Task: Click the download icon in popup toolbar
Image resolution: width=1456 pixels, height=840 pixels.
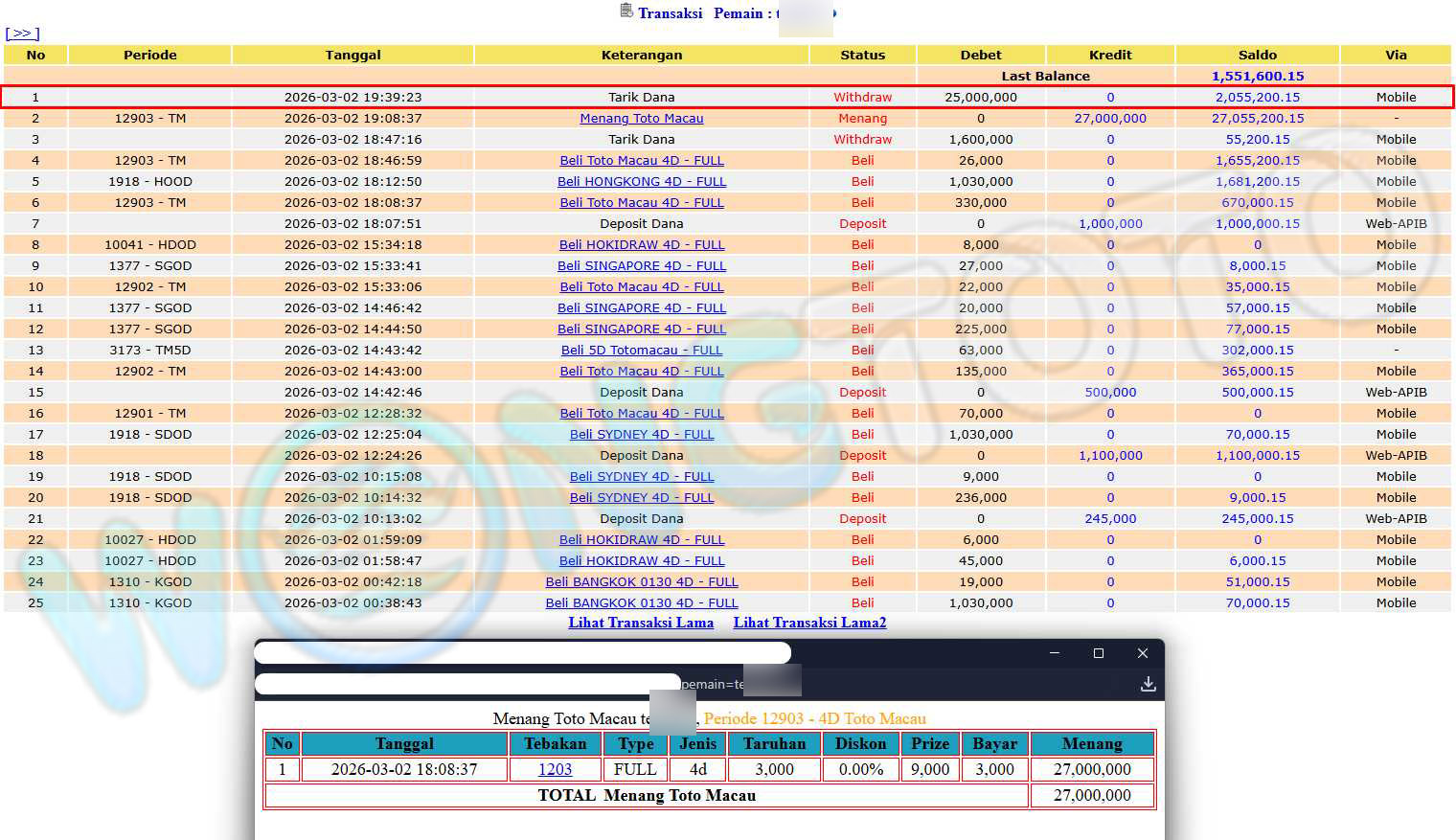Action: click(1148, 684)
